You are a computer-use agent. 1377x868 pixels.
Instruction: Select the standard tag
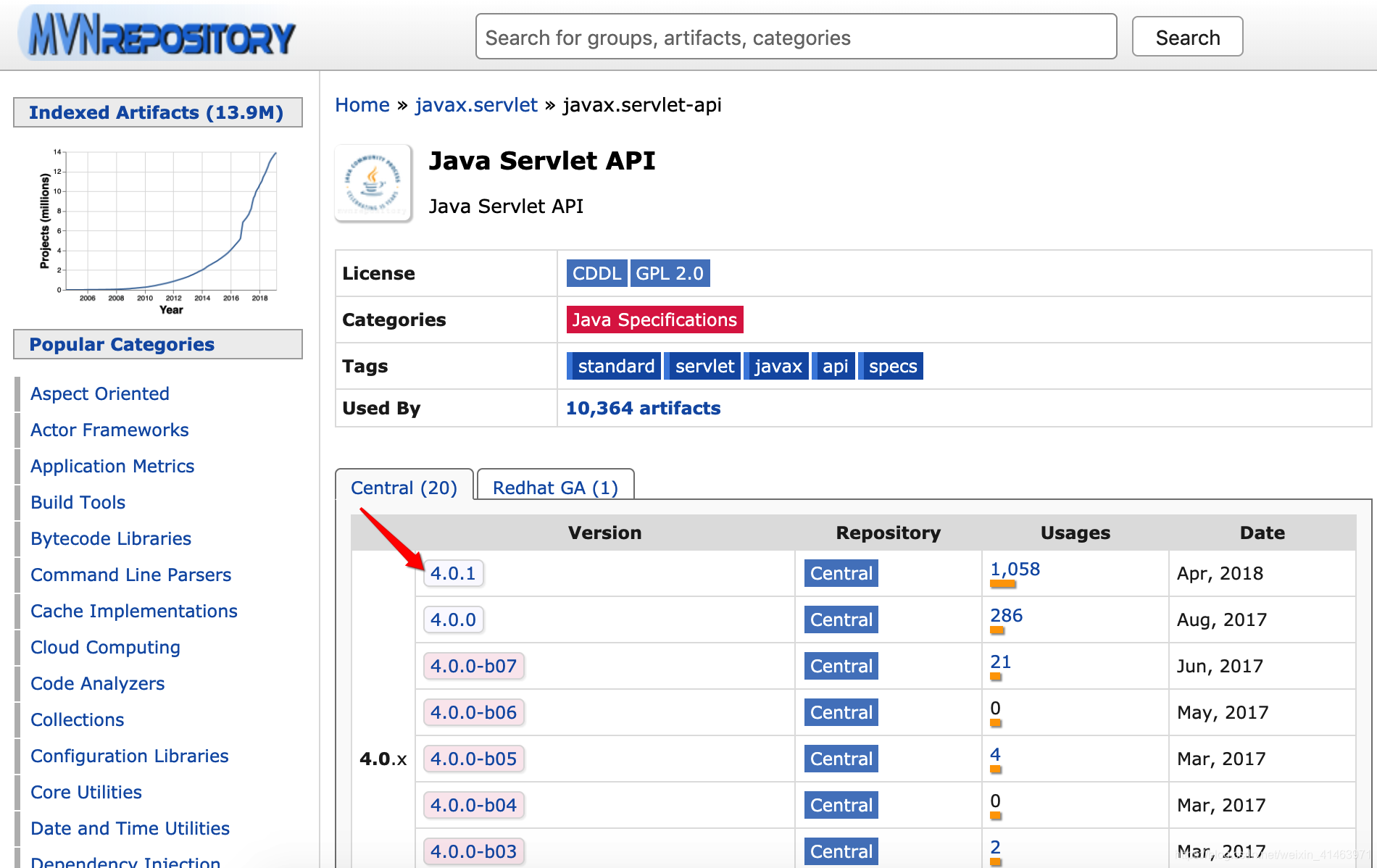[x=615, y=366]
